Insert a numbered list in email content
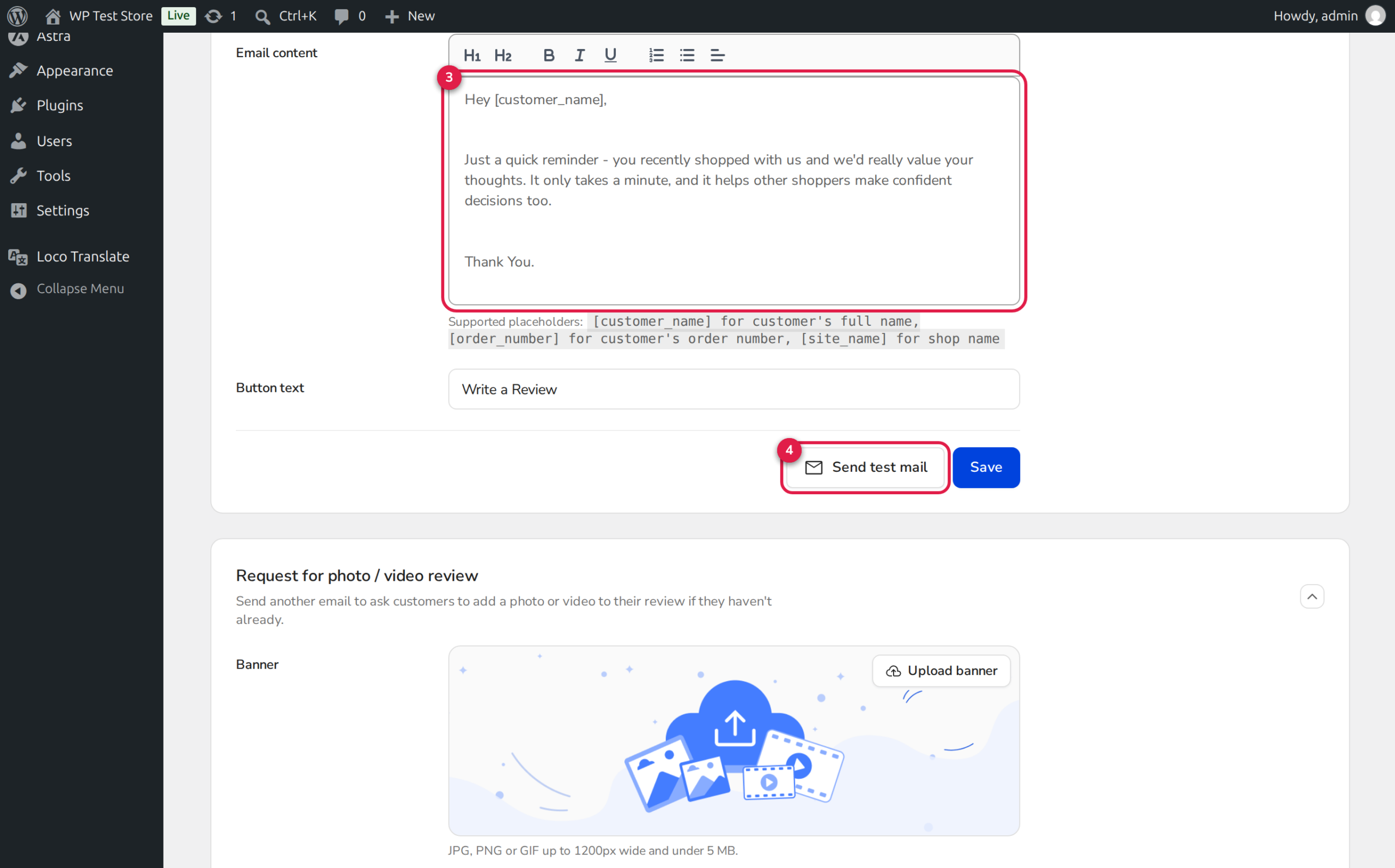 (656, 55)
